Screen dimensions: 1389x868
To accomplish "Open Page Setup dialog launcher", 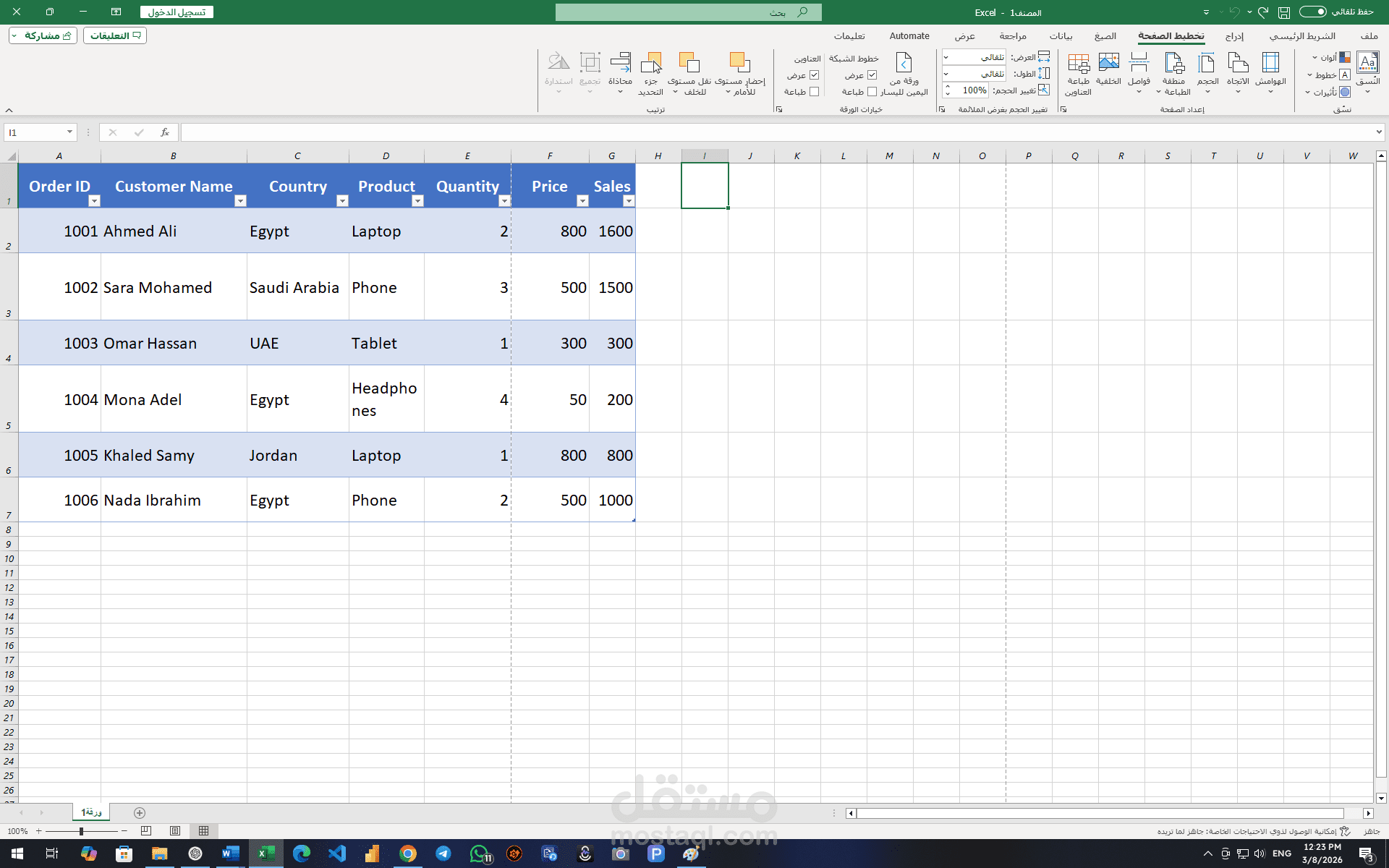I will click(1063, 109).
